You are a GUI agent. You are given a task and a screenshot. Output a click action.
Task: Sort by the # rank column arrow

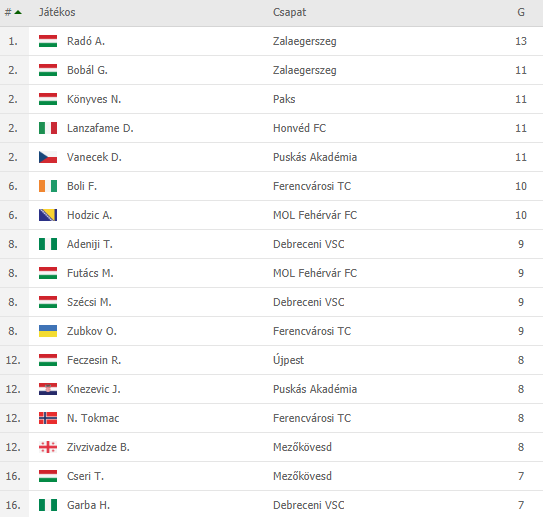[x=18, y=12]
